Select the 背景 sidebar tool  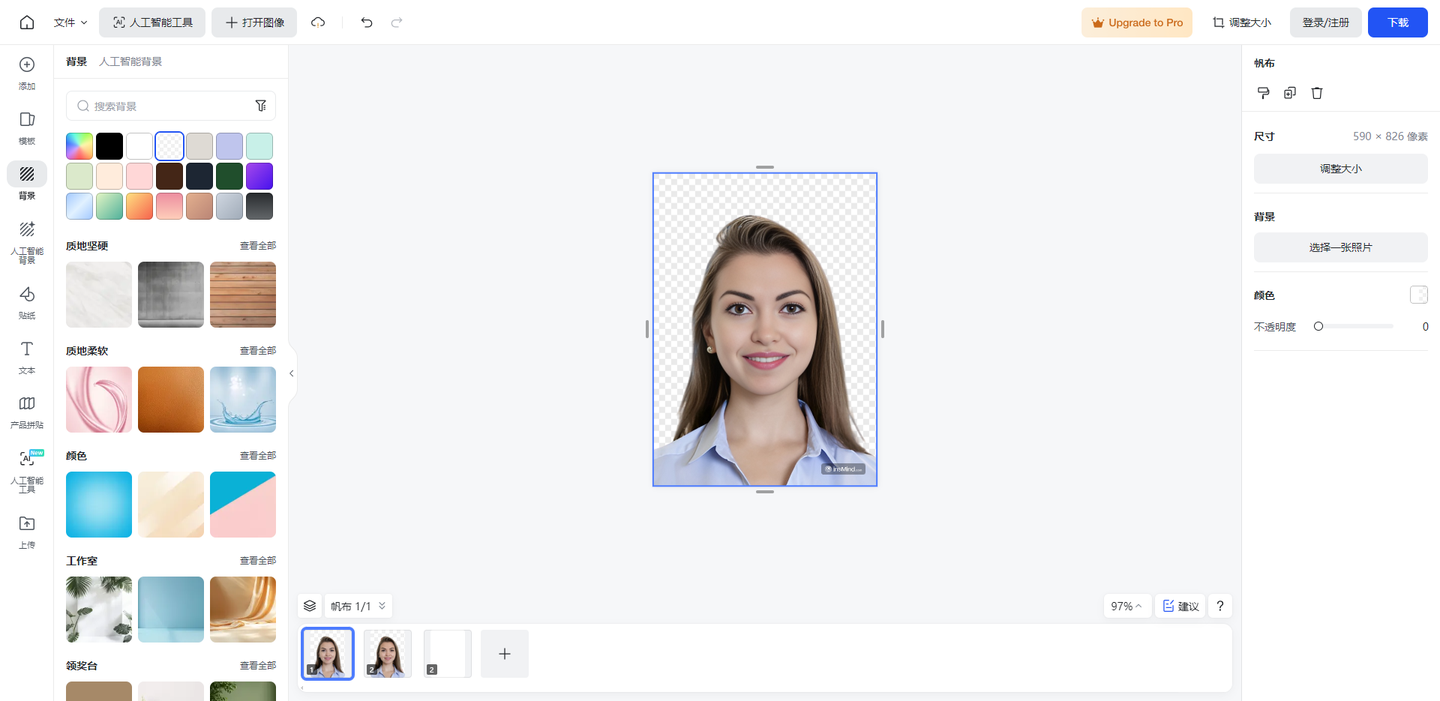click(x=27, y=182)
